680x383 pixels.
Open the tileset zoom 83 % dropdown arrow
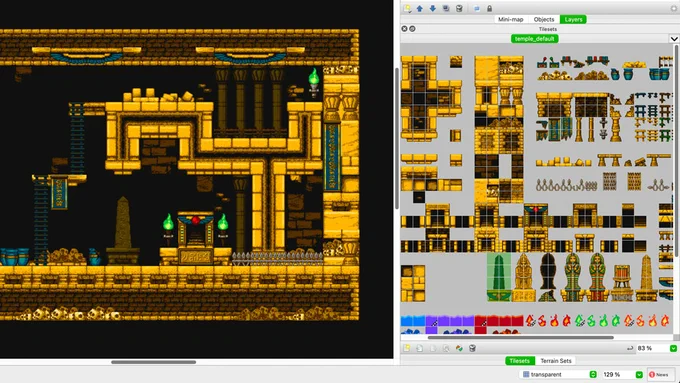click(x=673, y=348)
